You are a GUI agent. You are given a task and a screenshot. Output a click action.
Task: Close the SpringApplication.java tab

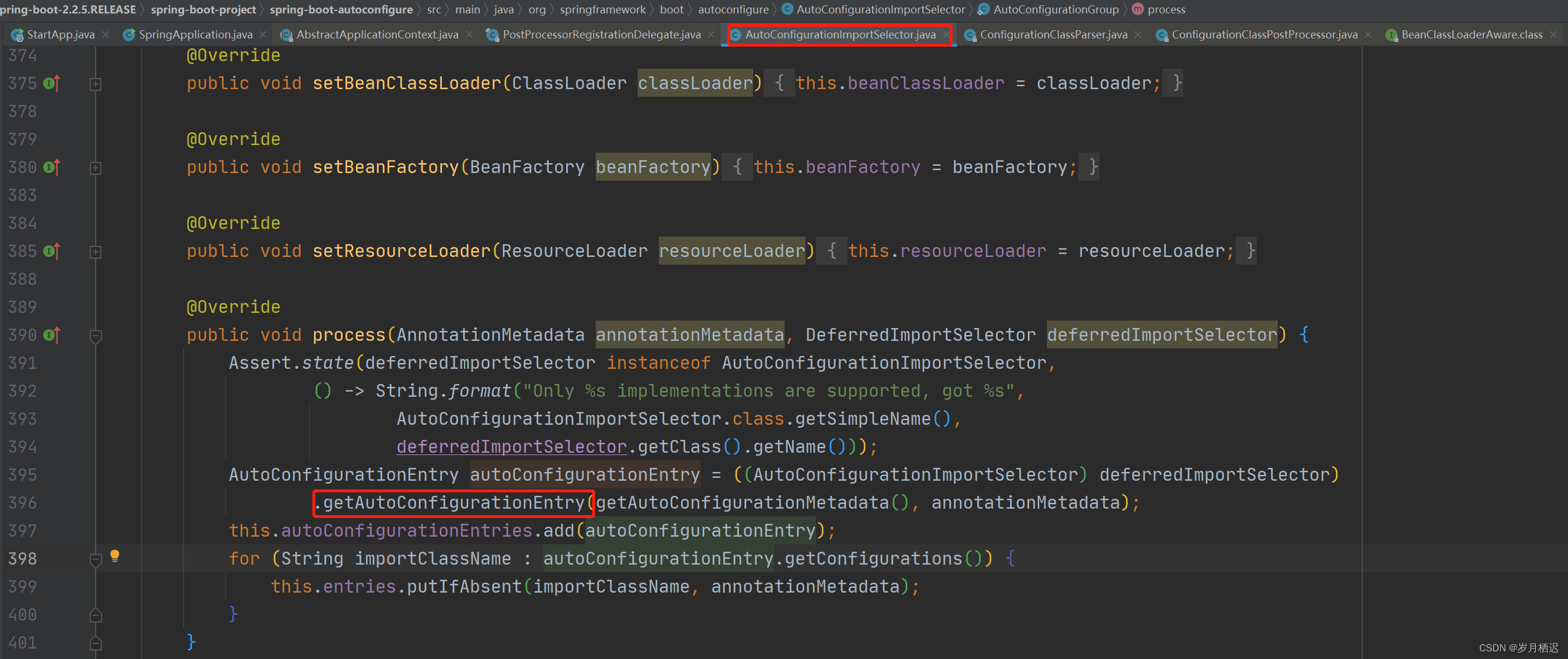[x=263, y=35]
